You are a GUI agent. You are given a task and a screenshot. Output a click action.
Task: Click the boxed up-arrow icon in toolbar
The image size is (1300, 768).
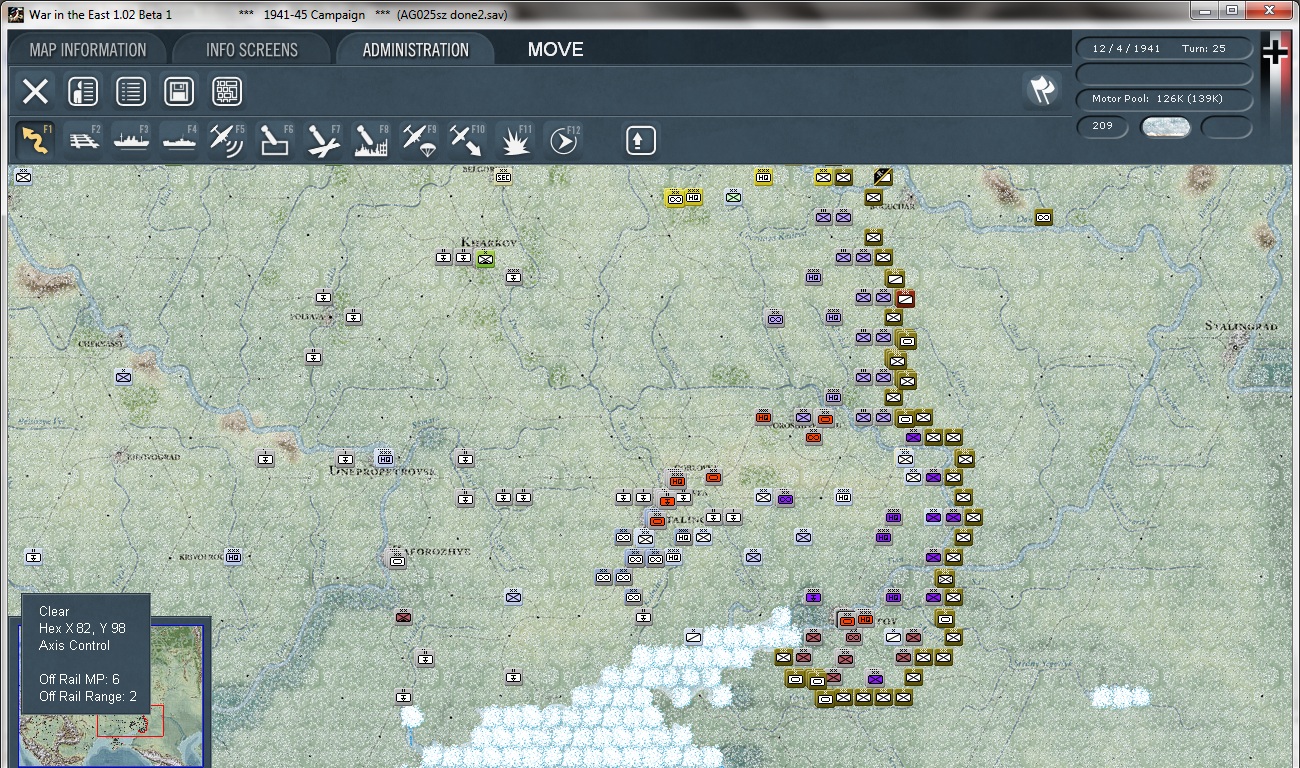tap(641, 141)
